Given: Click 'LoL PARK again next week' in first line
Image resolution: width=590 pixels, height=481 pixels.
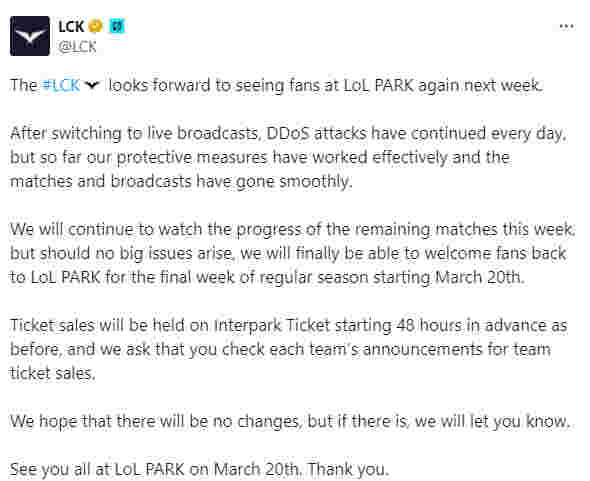Looking at the screenshot, I should click(x=443, y=85).
